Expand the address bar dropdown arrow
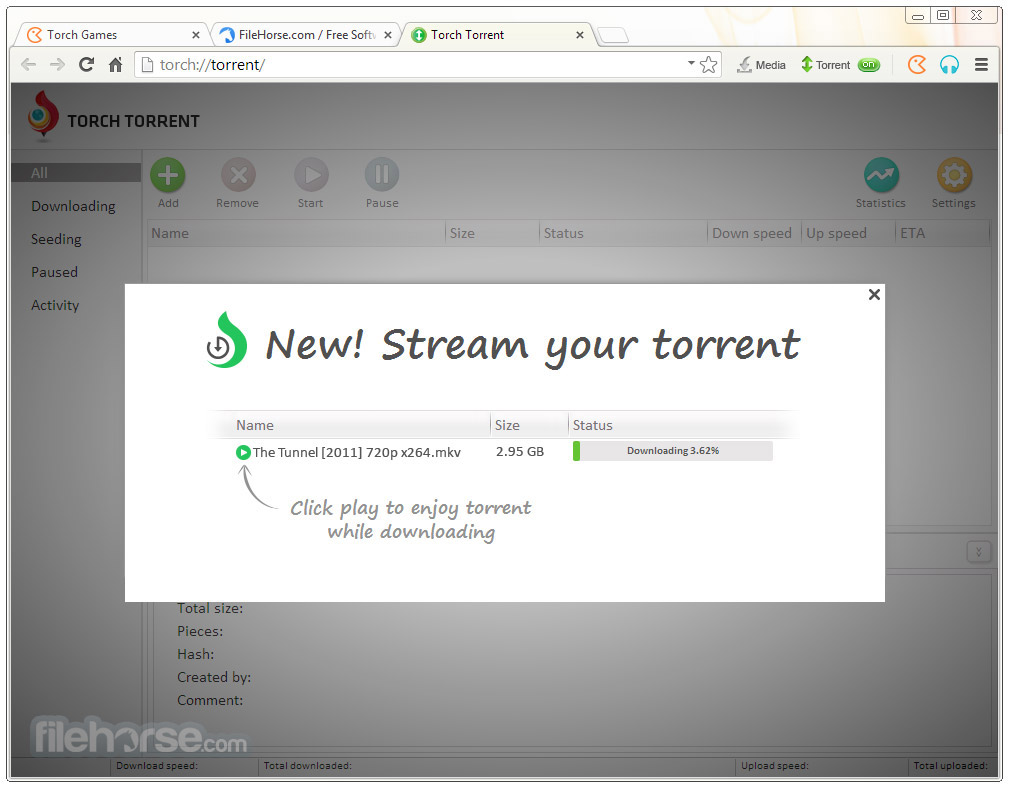1009x788 pixels. (691, 63)
